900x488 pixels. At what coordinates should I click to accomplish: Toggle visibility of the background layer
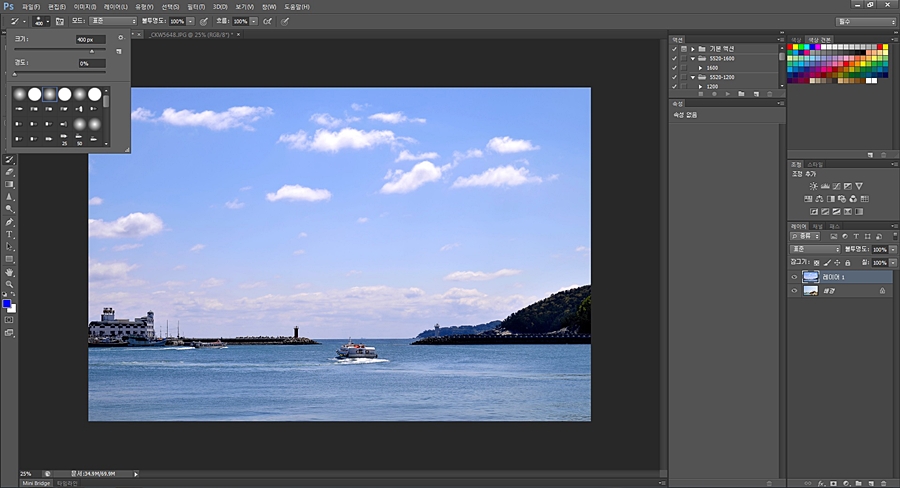coord(795,290)
